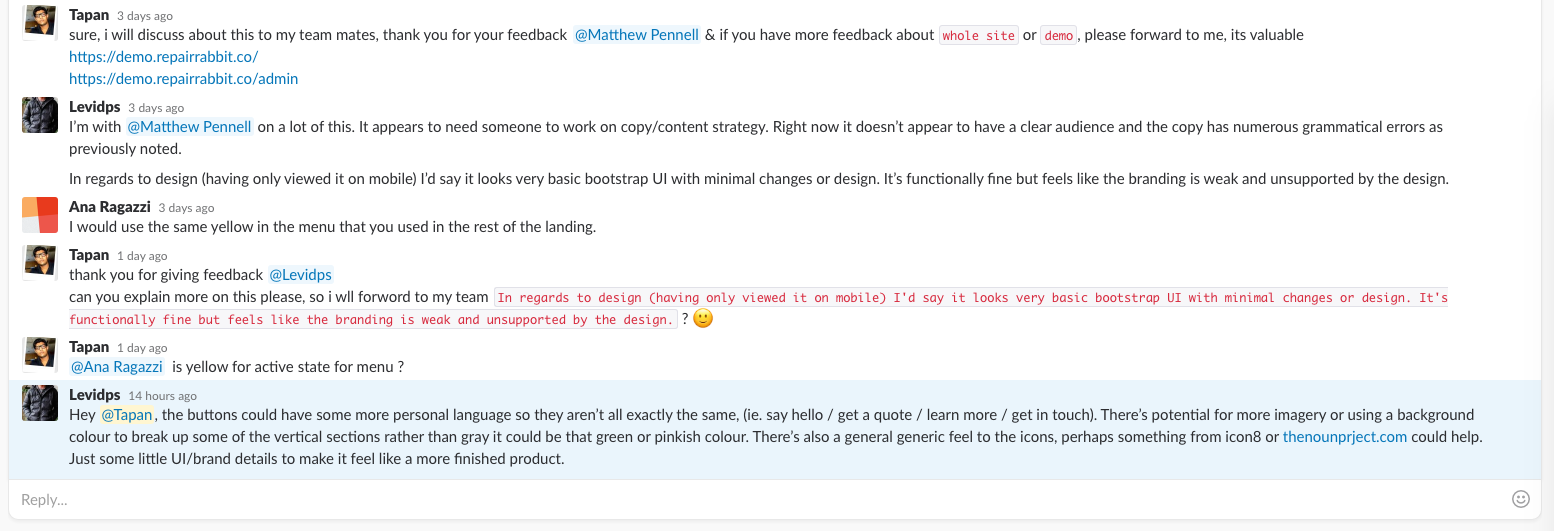
Task: Click '1 day ago' timestamp above yellow menu question
Action: coord(142,348)
